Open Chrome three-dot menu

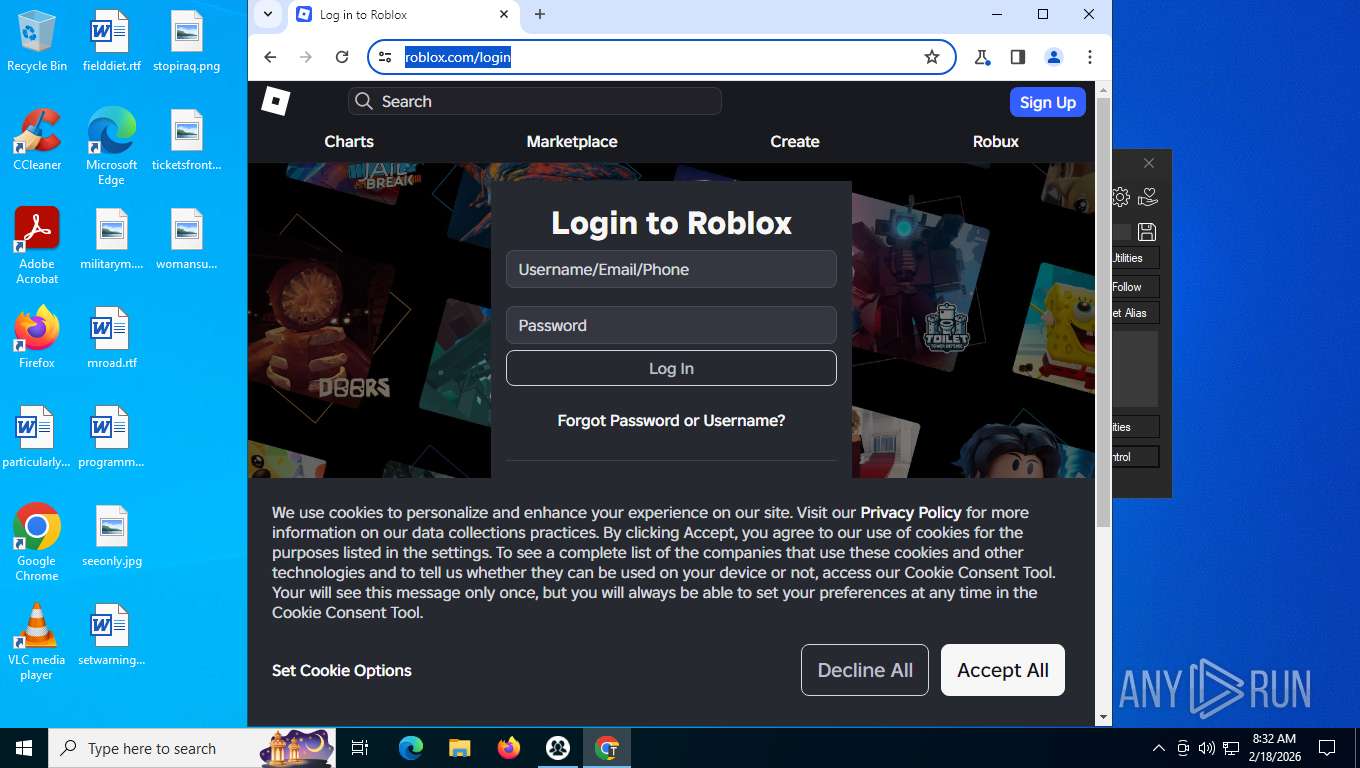(1090, 57)
